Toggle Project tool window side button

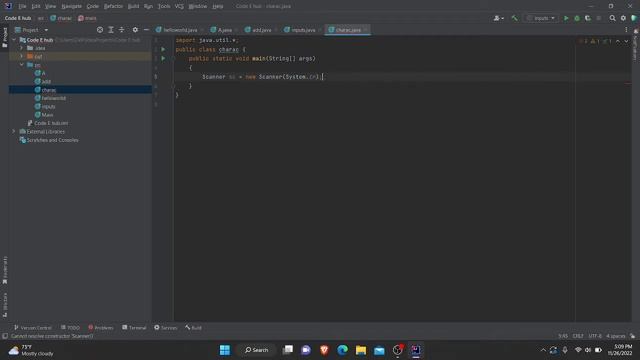[x=5, y=37]
